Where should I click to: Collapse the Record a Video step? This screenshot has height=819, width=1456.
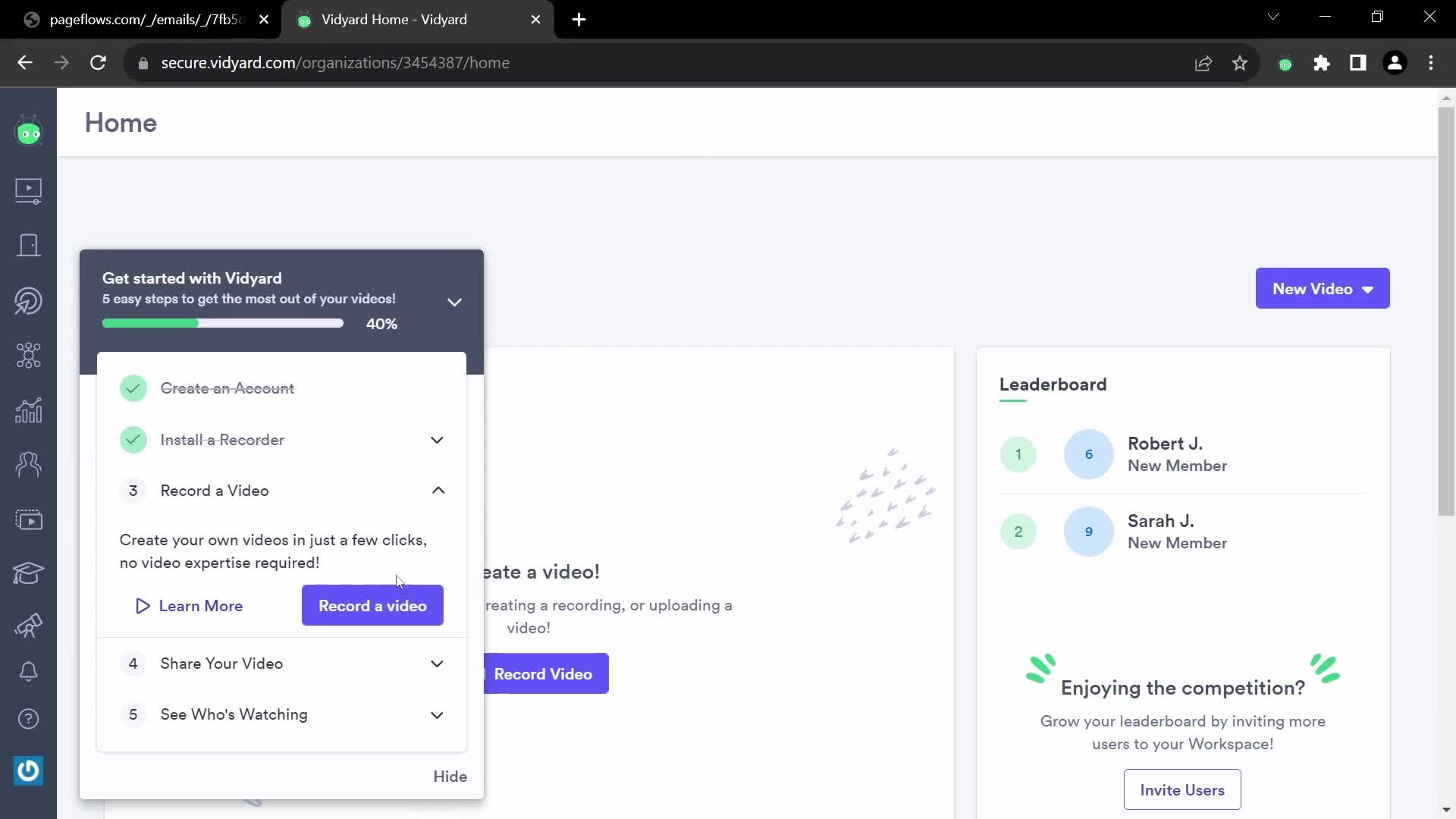click(438, 490)
